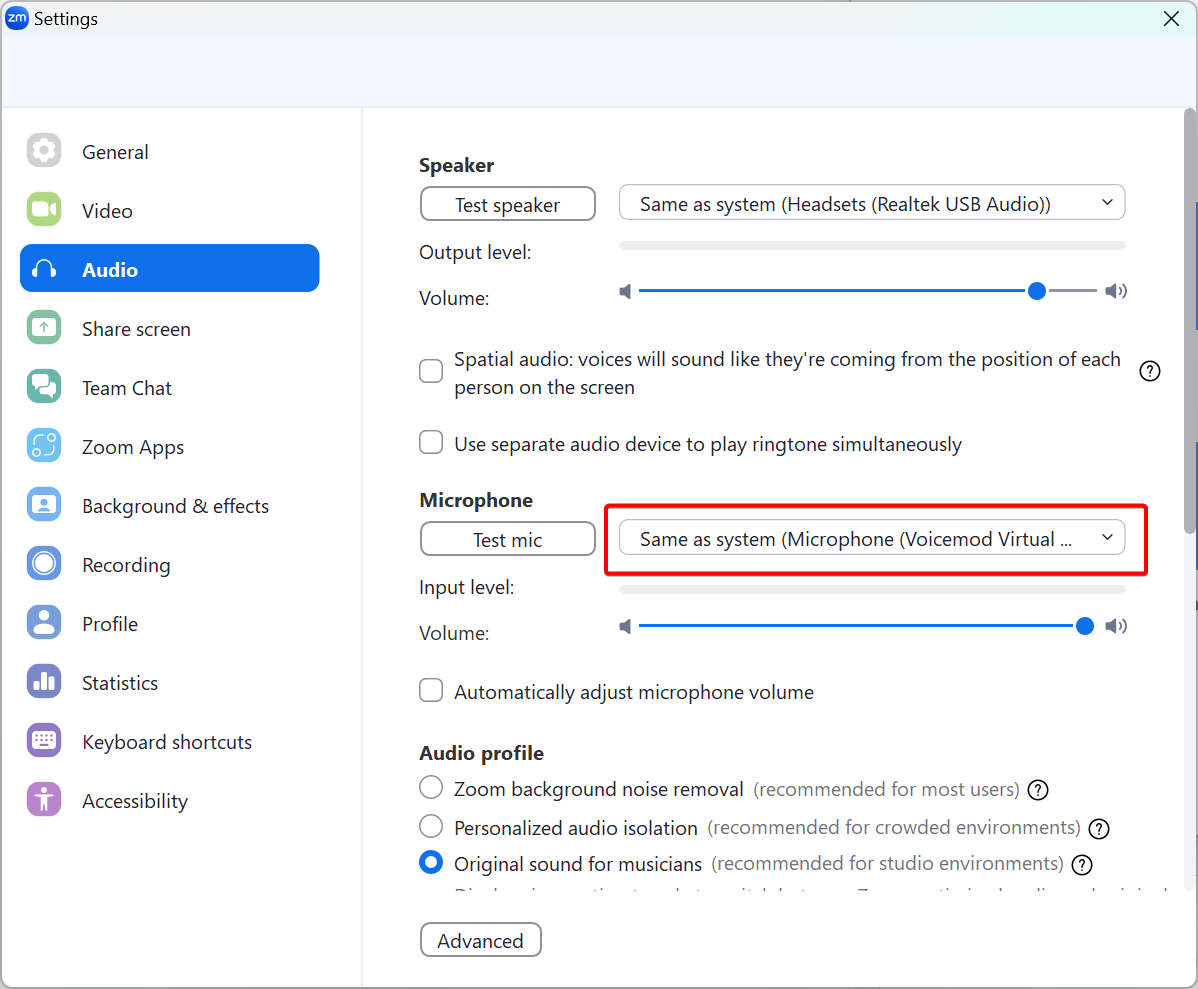
Task: Click the speaker Output level bar
Action: [872, 246]
